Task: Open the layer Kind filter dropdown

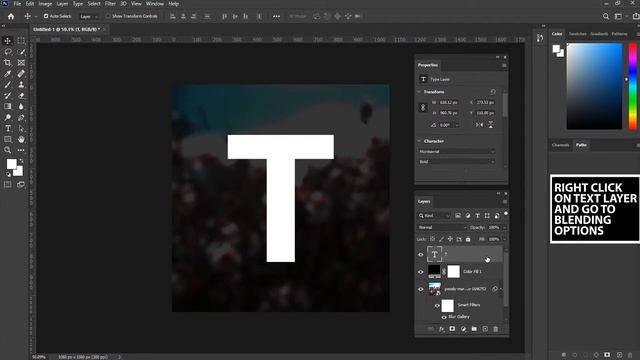Action: tap(433, 216)
